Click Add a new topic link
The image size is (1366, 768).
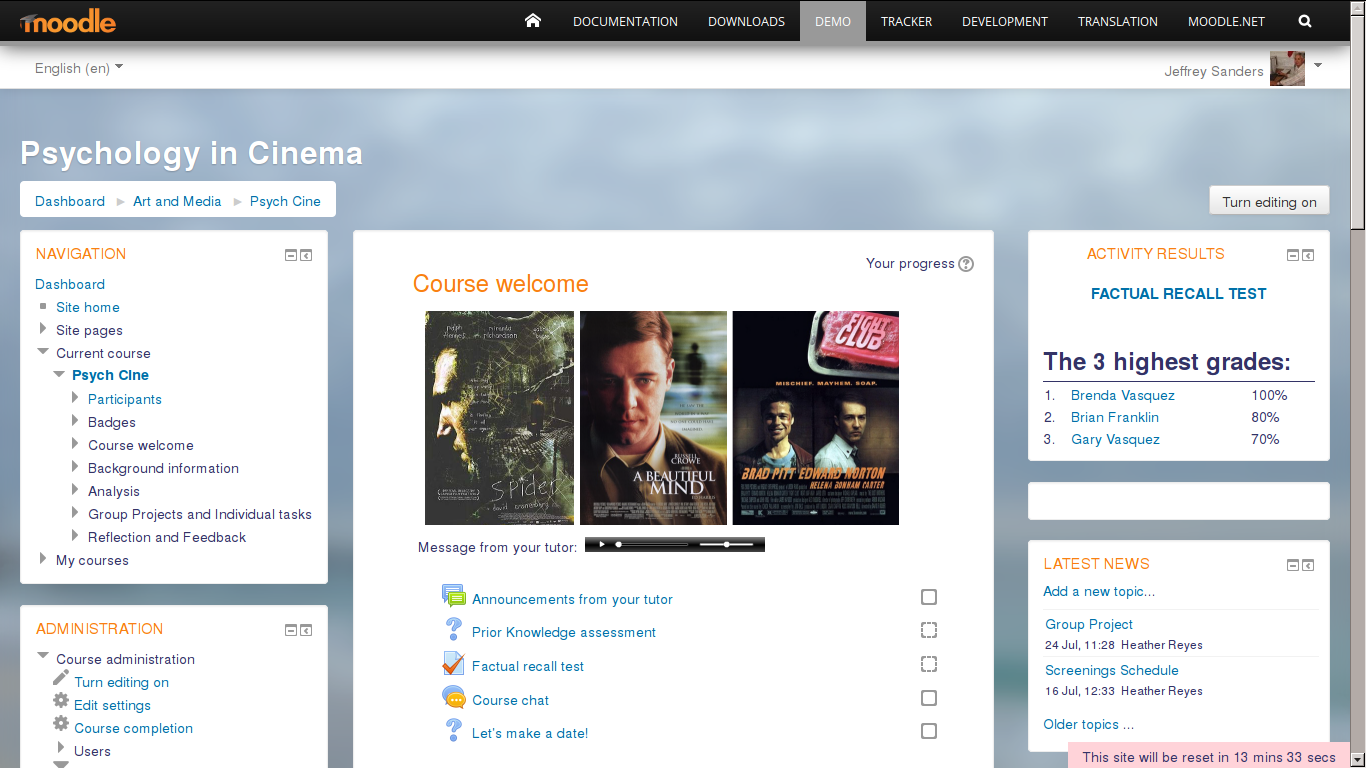(x=1099, y=591)
